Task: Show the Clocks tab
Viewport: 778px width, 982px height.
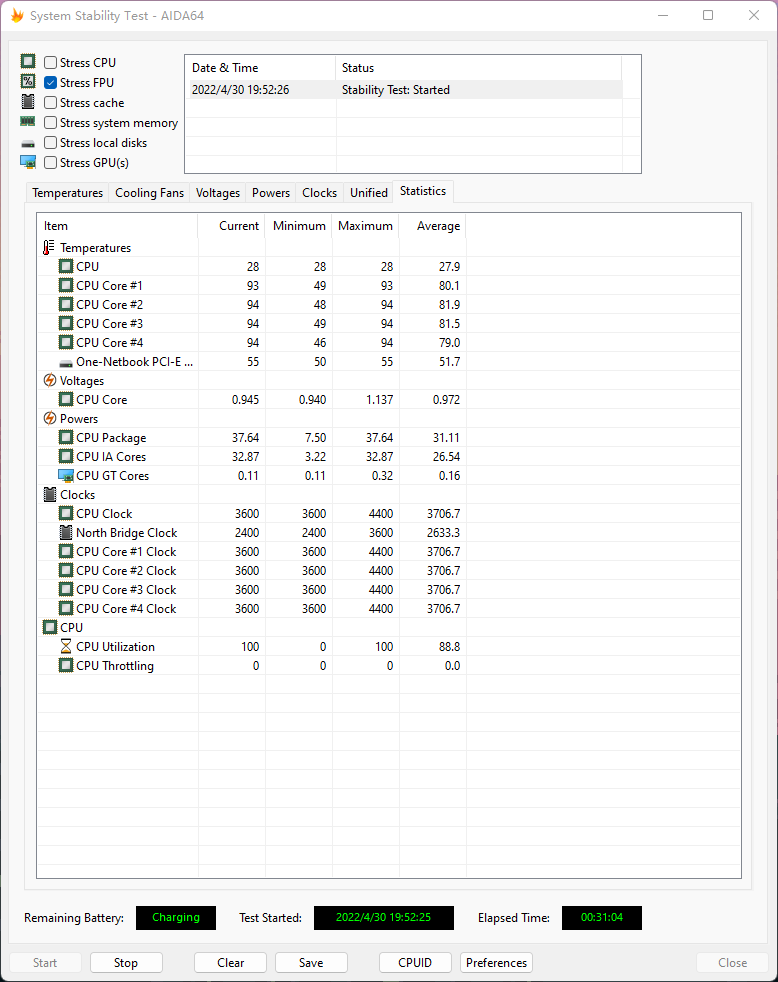Action: [x=319, y=193]
